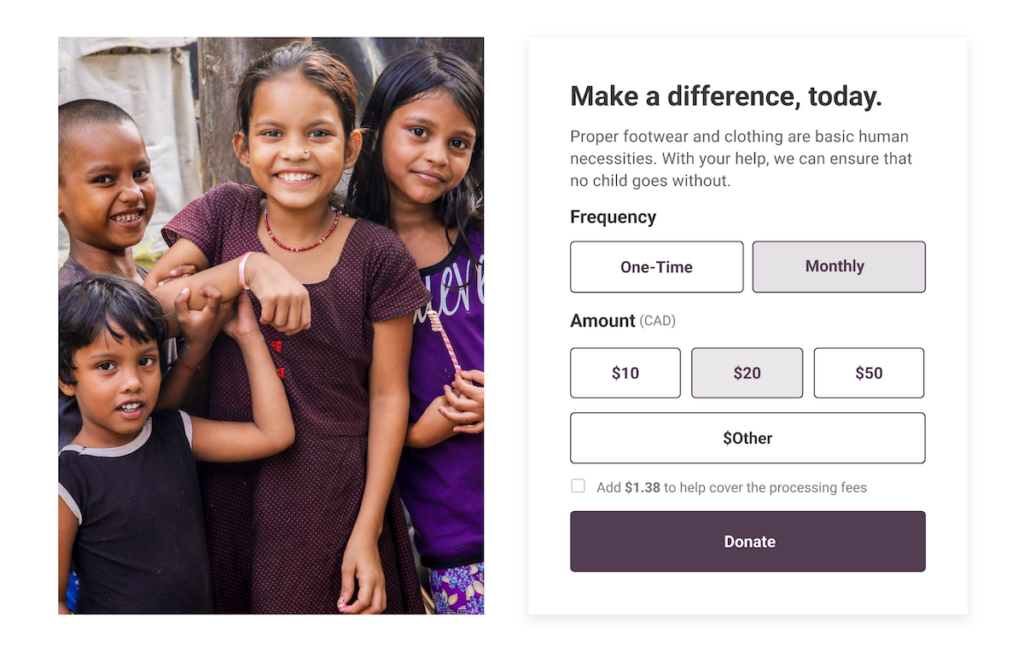
Task: Select the One-Time frequency option
Action: coord(656,267)
